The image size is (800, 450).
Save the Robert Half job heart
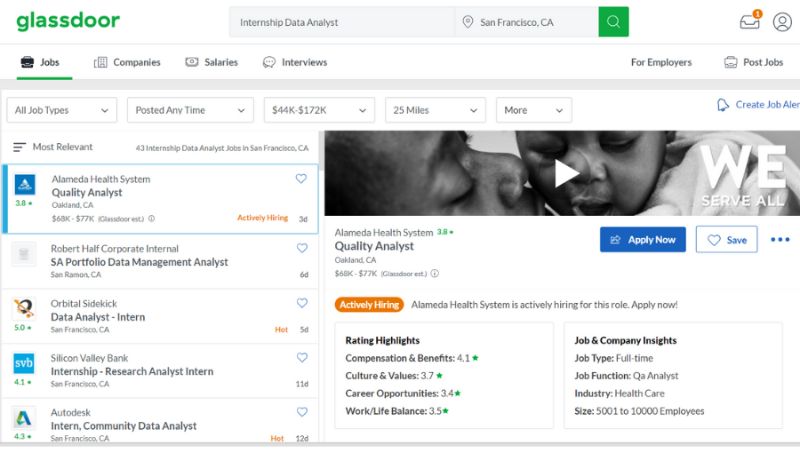click(302, 248)
